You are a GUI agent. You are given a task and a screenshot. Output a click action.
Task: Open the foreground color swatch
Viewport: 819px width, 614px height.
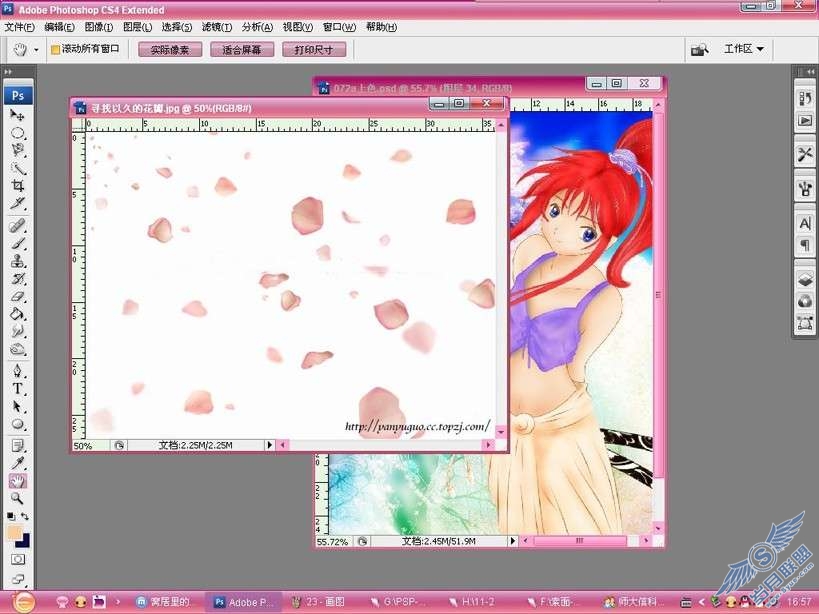point(14,533)
